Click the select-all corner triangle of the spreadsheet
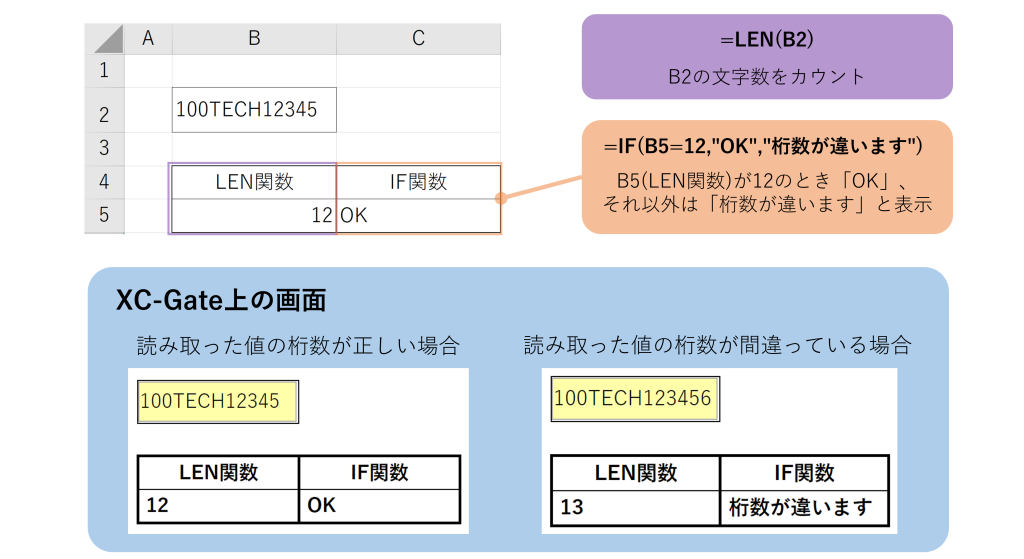Screen dimensions: 1024x559 (105, 39)
